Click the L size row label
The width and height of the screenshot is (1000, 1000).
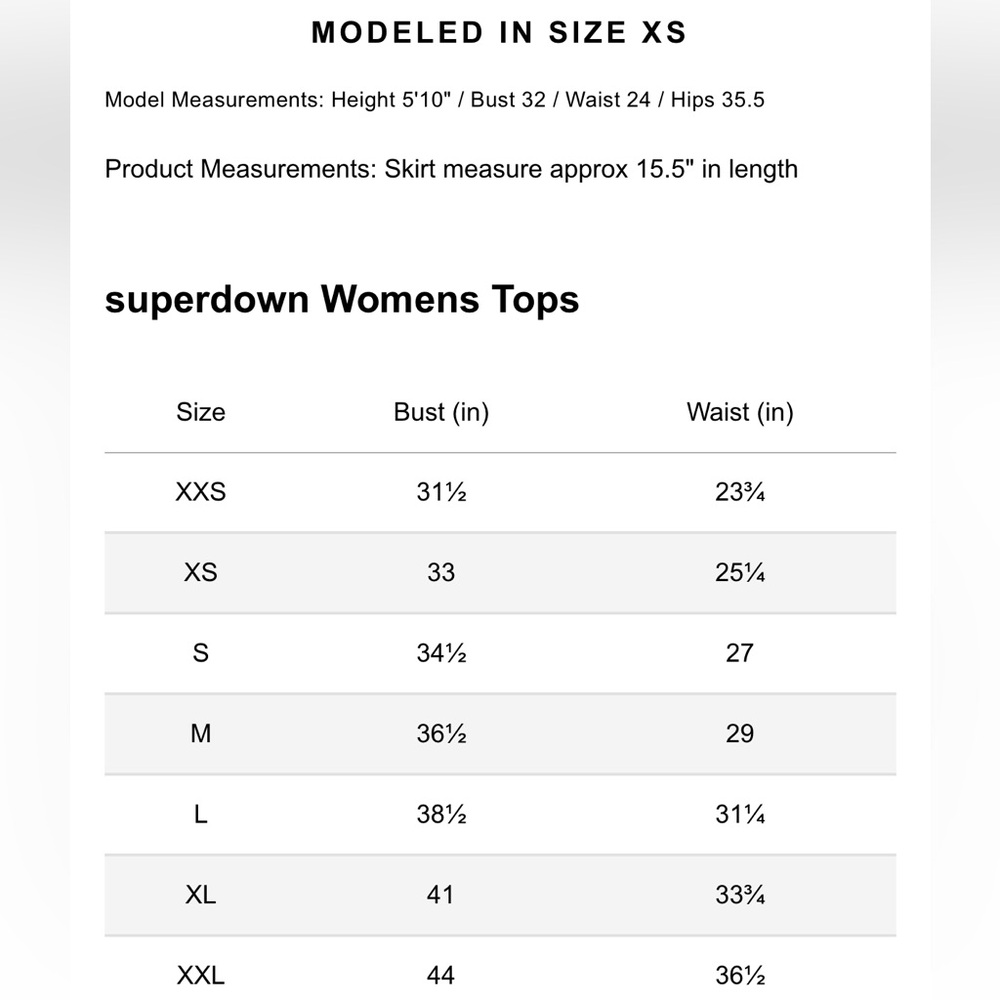coord(201,814)
